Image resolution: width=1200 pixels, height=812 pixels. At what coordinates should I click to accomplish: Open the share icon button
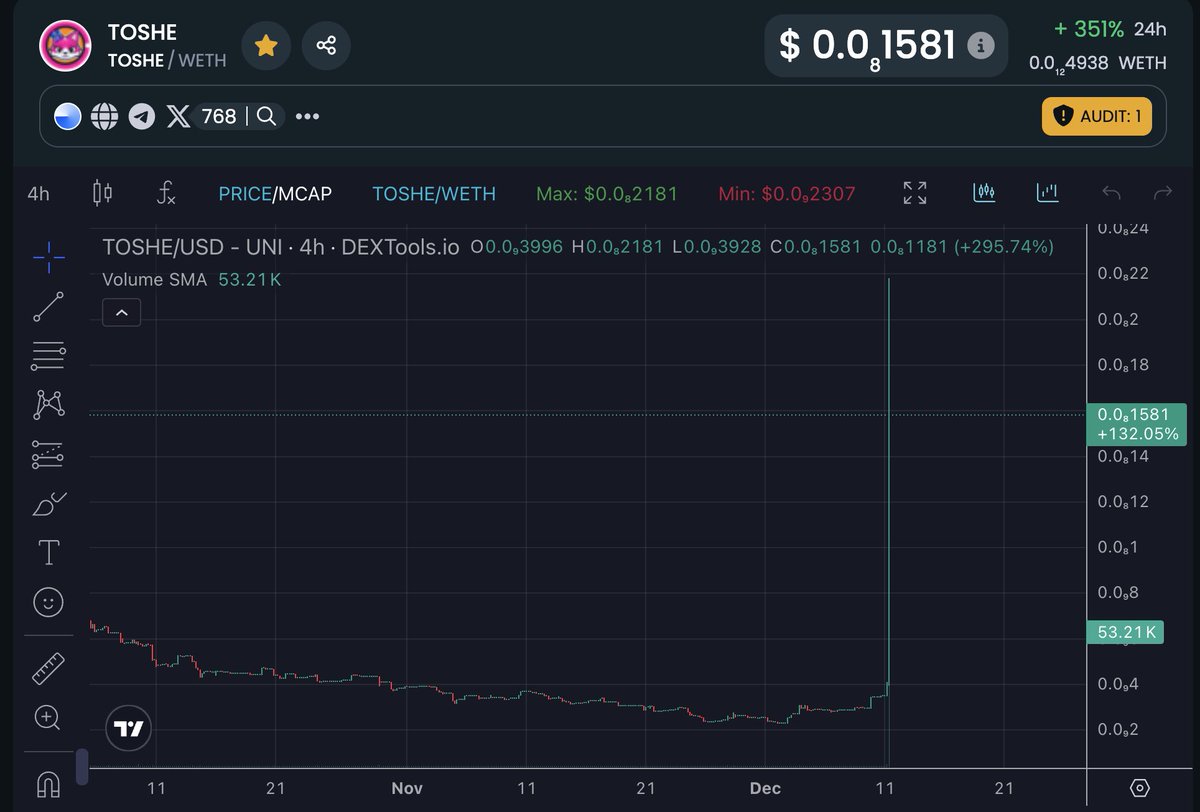(x=326, y=45)
